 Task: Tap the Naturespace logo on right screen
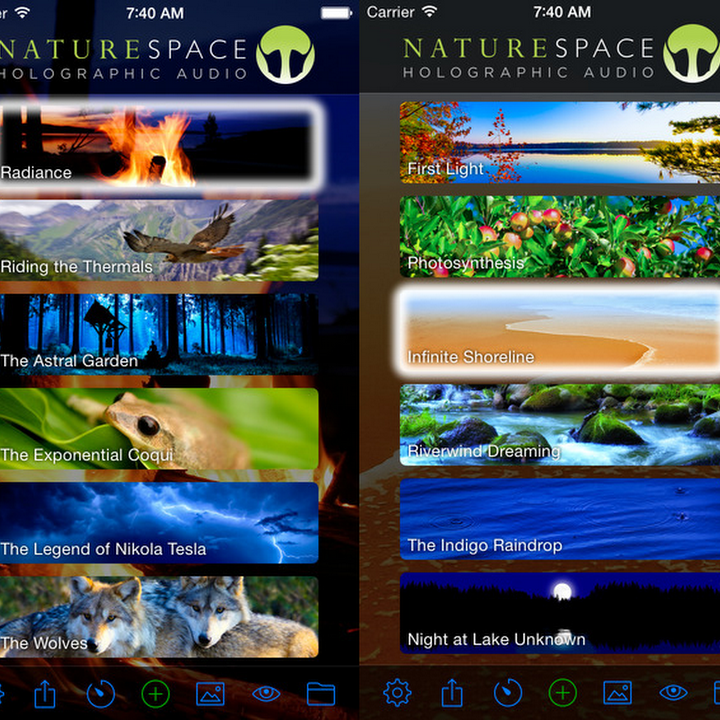[x=692, y=53]
